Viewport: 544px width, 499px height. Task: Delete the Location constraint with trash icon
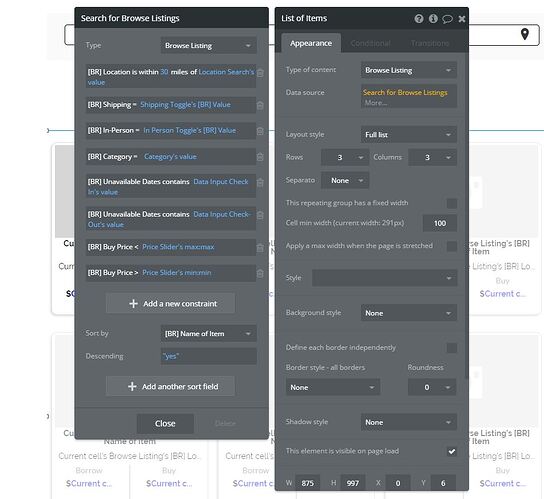click(260, 73)
